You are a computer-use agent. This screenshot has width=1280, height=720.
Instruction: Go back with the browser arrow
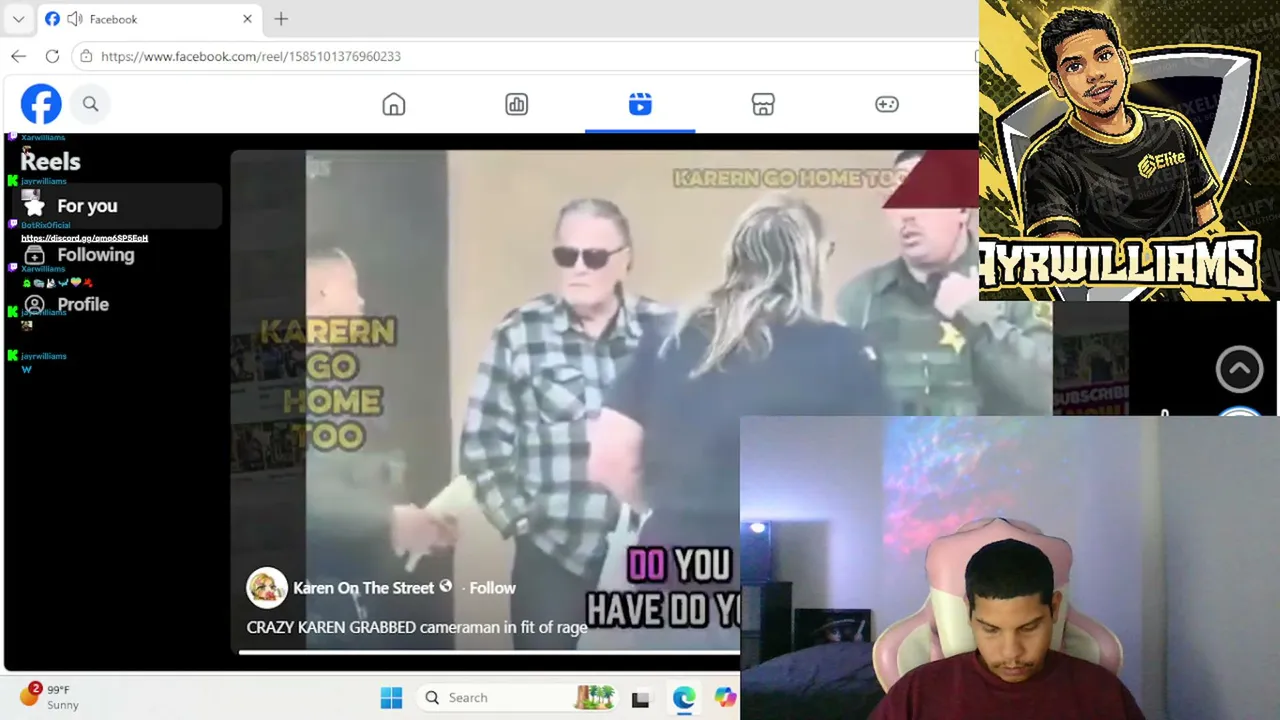18,56
